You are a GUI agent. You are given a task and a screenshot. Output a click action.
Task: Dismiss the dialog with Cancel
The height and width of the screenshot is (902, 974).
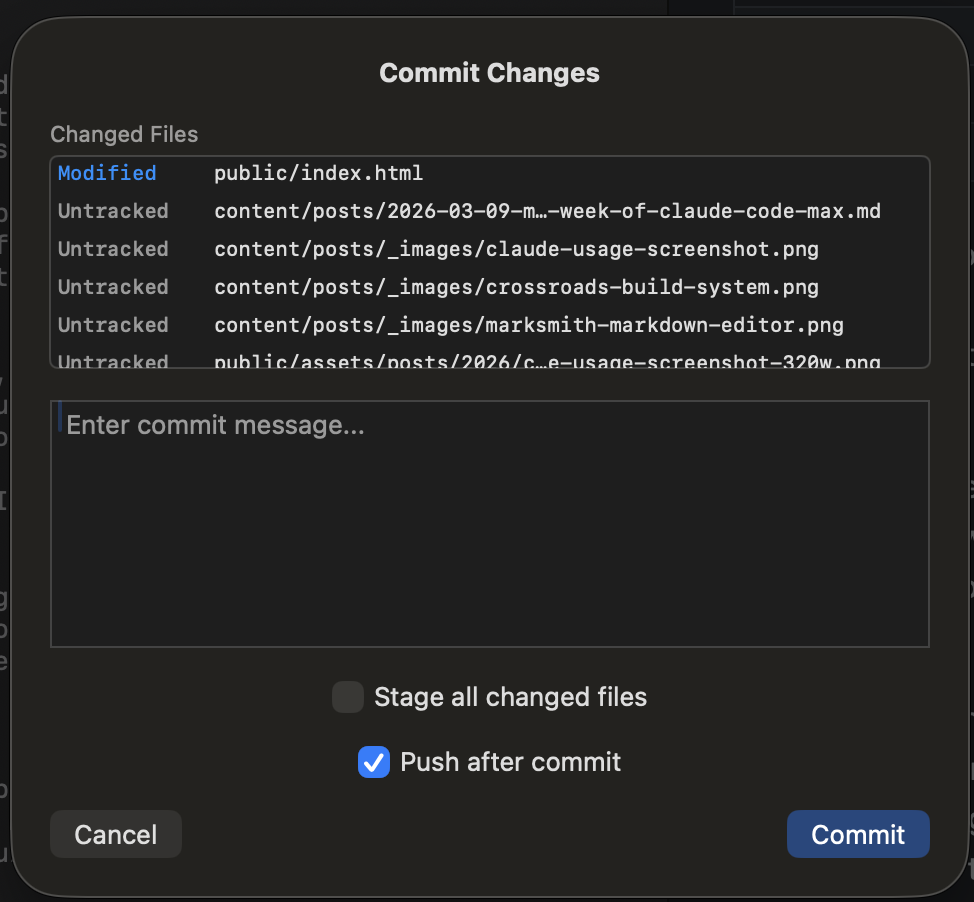(115, 834)
